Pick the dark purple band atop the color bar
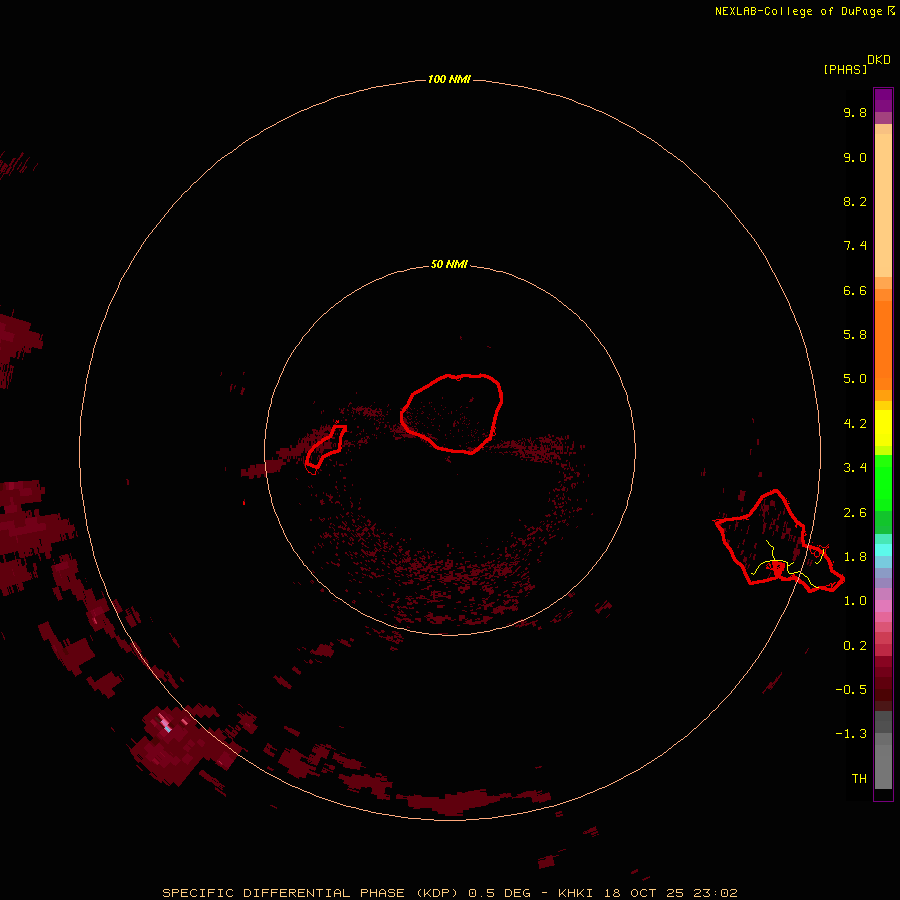The image size is (900, 900). point(883,100)
